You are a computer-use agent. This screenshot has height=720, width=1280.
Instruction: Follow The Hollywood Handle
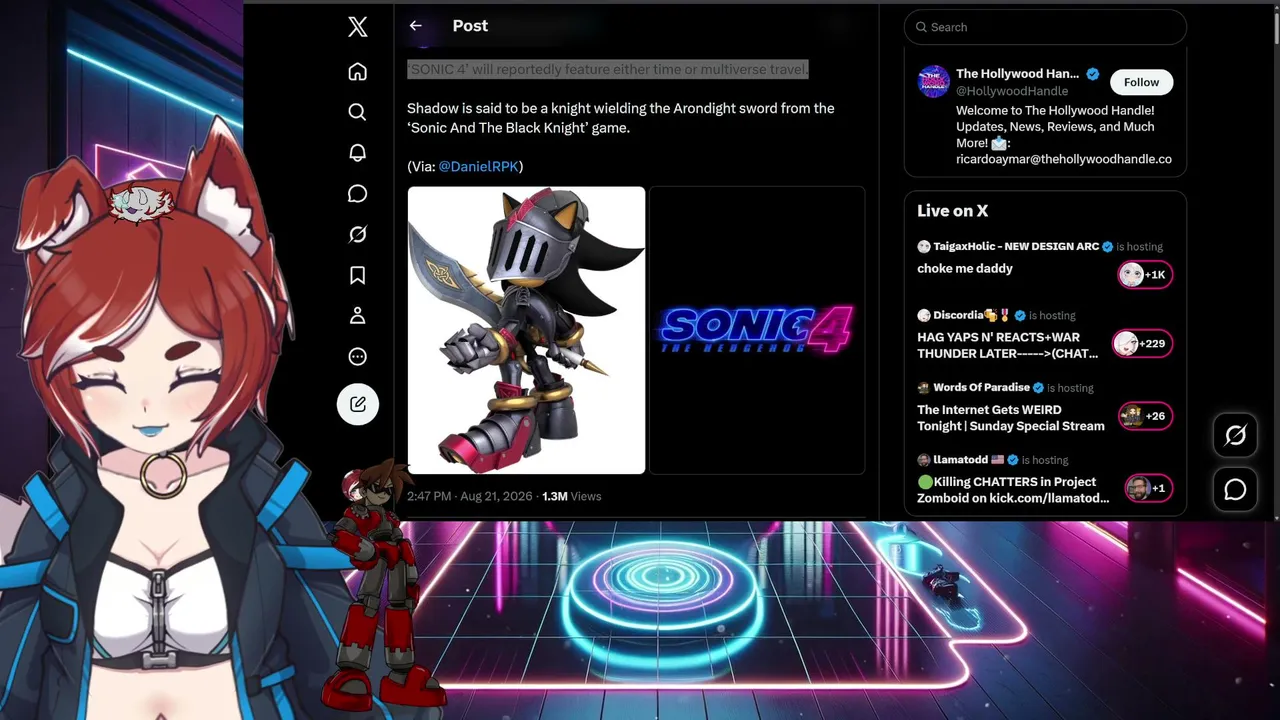(x=1141, y=82)
